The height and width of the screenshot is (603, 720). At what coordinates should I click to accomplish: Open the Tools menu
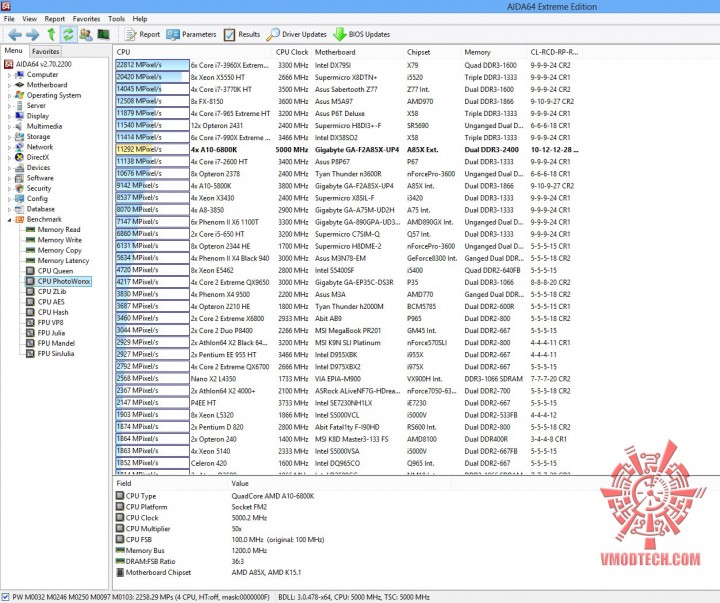coord(116,19)
